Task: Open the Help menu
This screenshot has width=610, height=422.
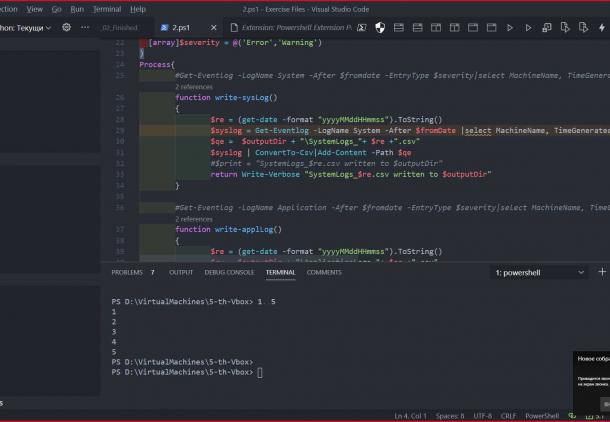Action: [x=137, y=9]
